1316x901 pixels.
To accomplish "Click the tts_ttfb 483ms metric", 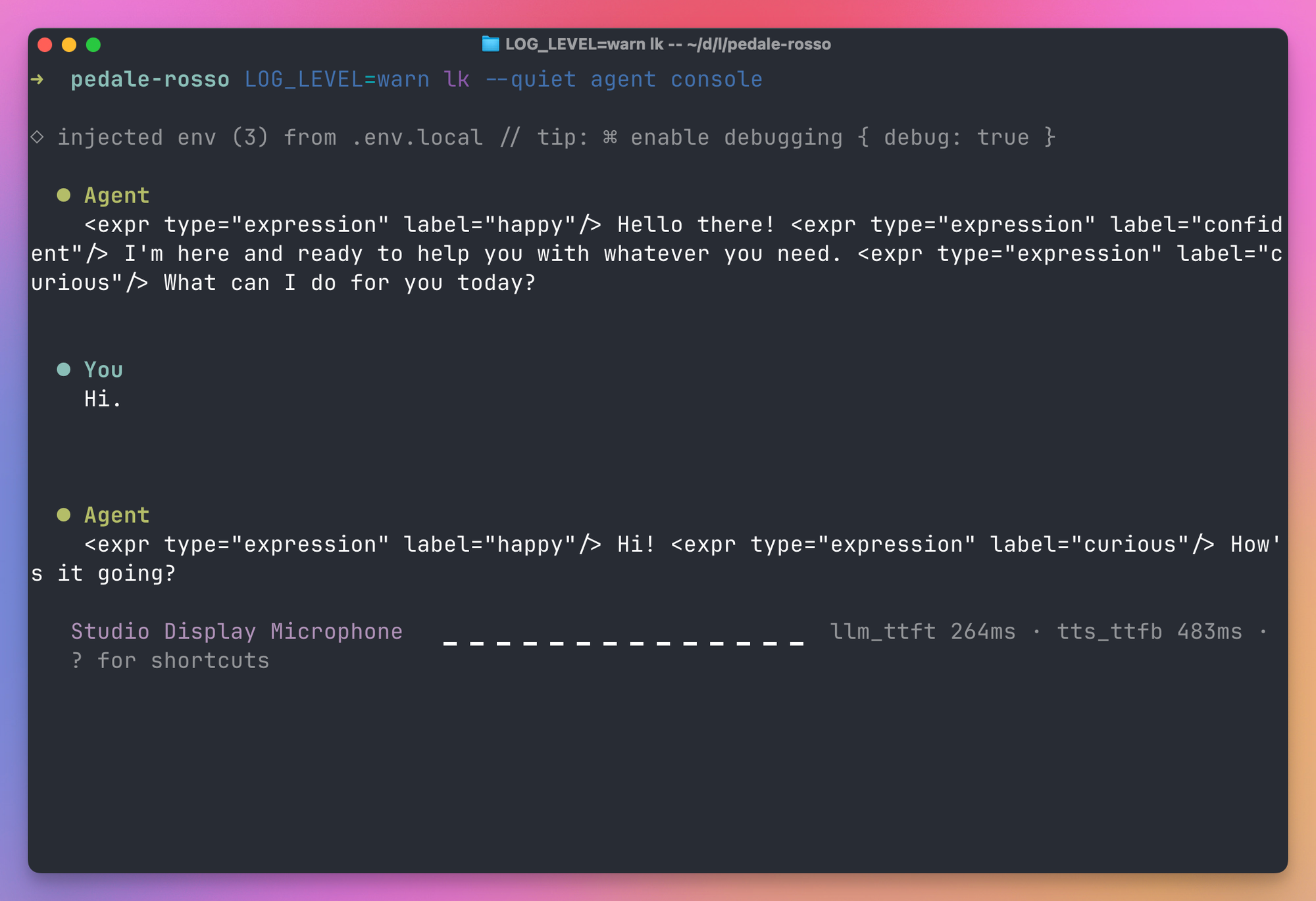I will click(x=1150, y=631).
